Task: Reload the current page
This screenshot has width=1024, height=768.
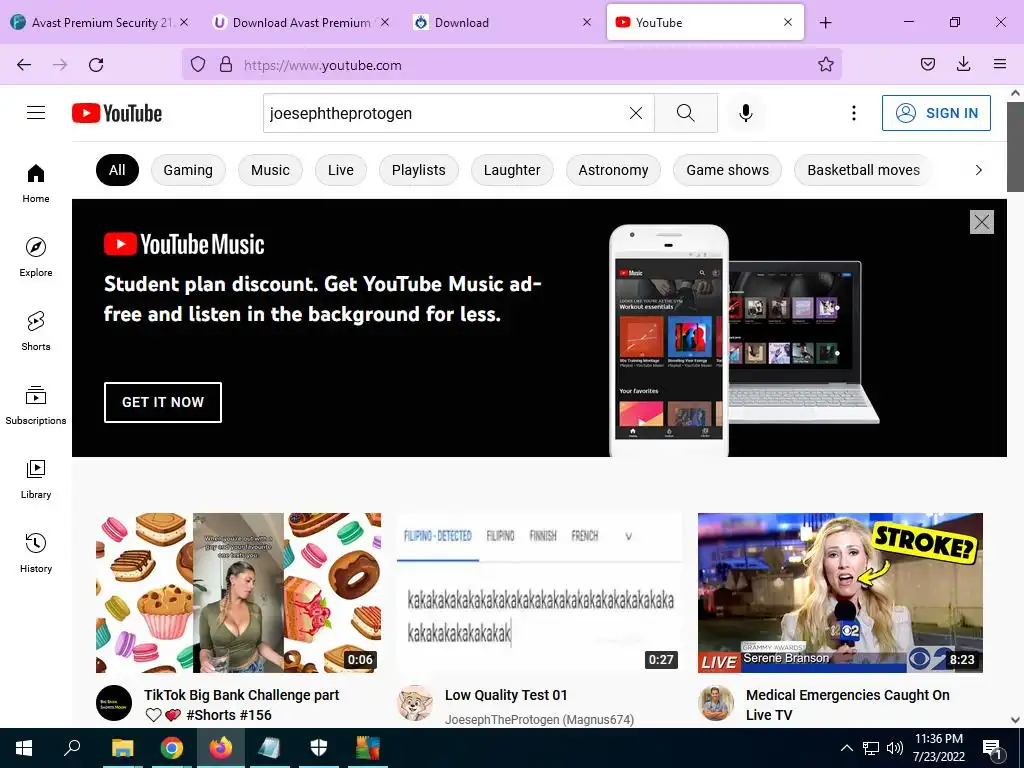Action: tap(96, 65)
